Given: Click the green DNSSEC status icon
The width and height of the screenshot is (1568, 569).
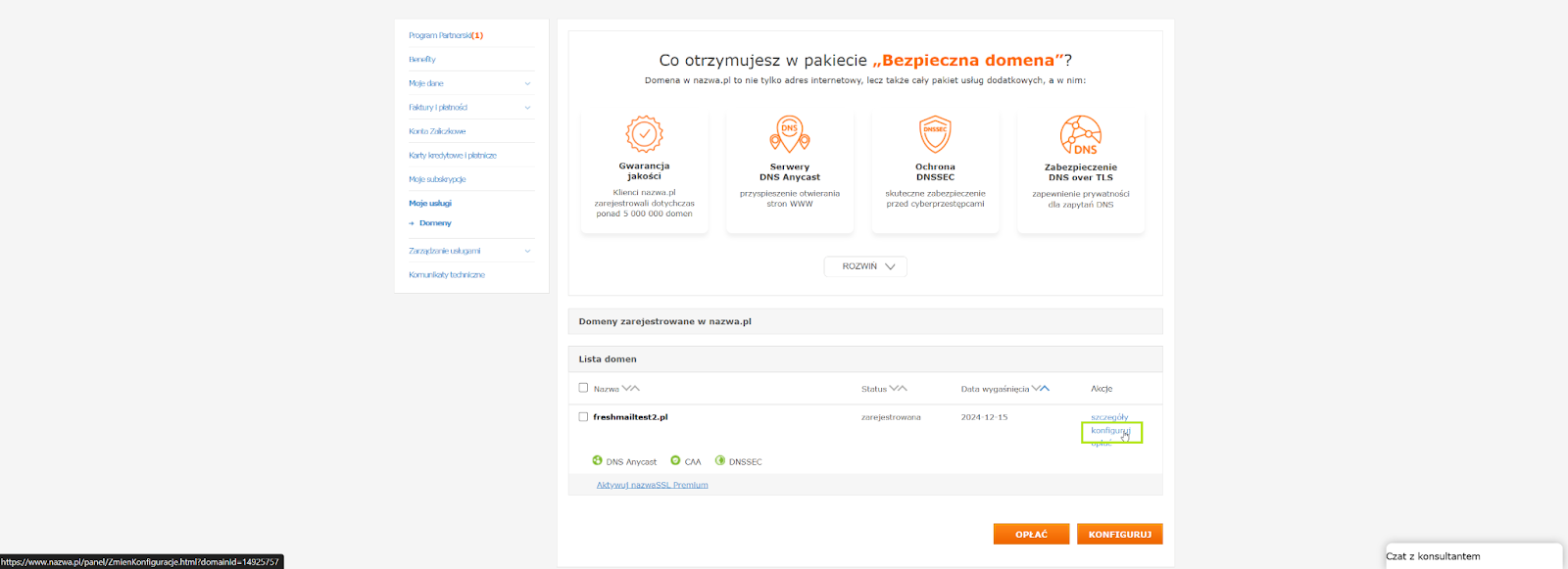Looking at the screenshot, I should [x=720, y=460].
